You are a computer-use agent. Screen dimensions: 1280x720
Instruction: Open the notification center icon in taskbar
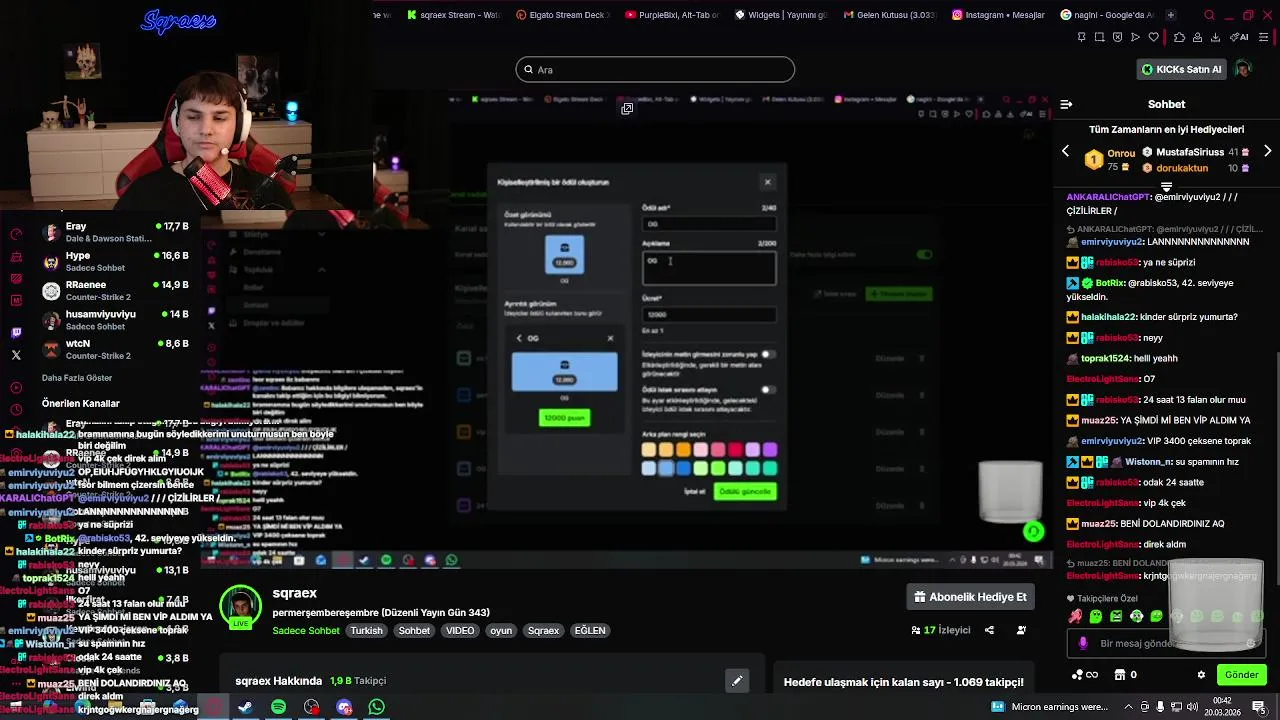(x=1259, y=707)
